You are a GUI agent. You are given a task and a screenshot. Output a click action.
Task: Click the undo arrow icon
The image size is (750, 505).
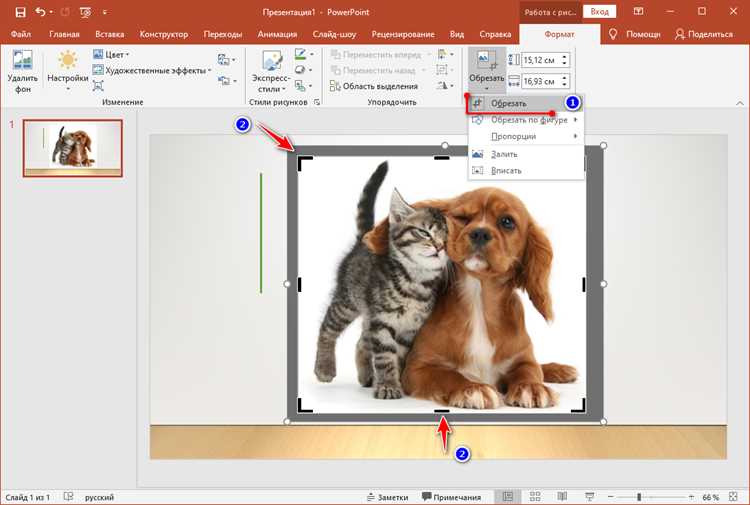point(40,12)
